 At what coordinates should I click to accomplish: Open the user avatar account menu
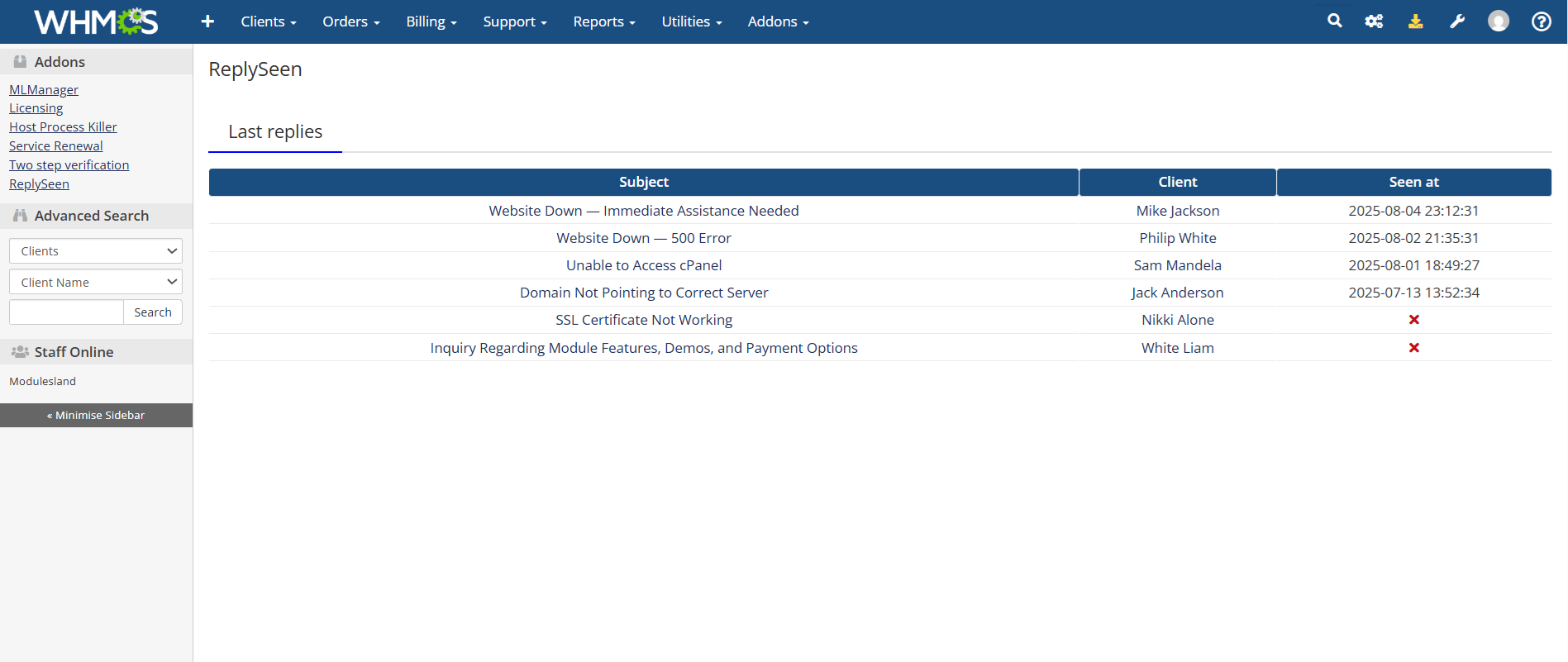pyautogui.click(x=1499, y=21)
